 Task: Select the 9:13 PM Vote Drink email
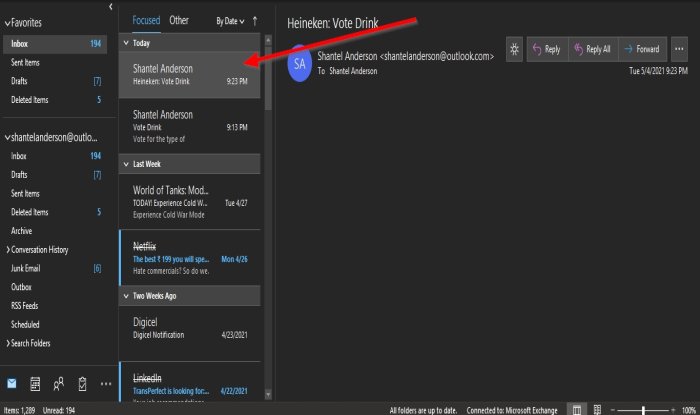[x=190, y=126]
